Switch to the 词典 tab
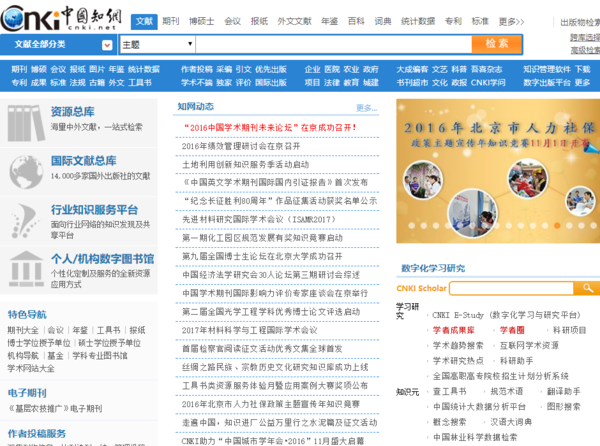This screenshot has width=600, height=446. pos(383,21)
